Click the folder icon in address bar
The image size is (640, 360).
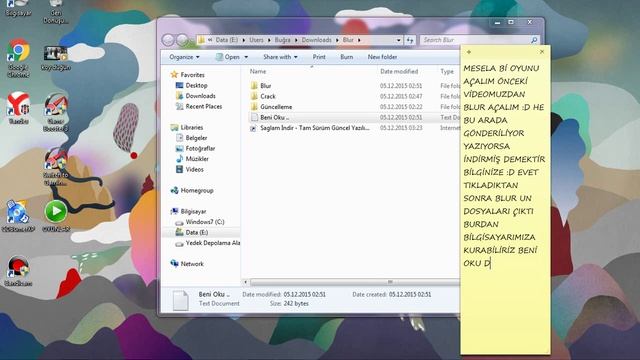(201, 40)
